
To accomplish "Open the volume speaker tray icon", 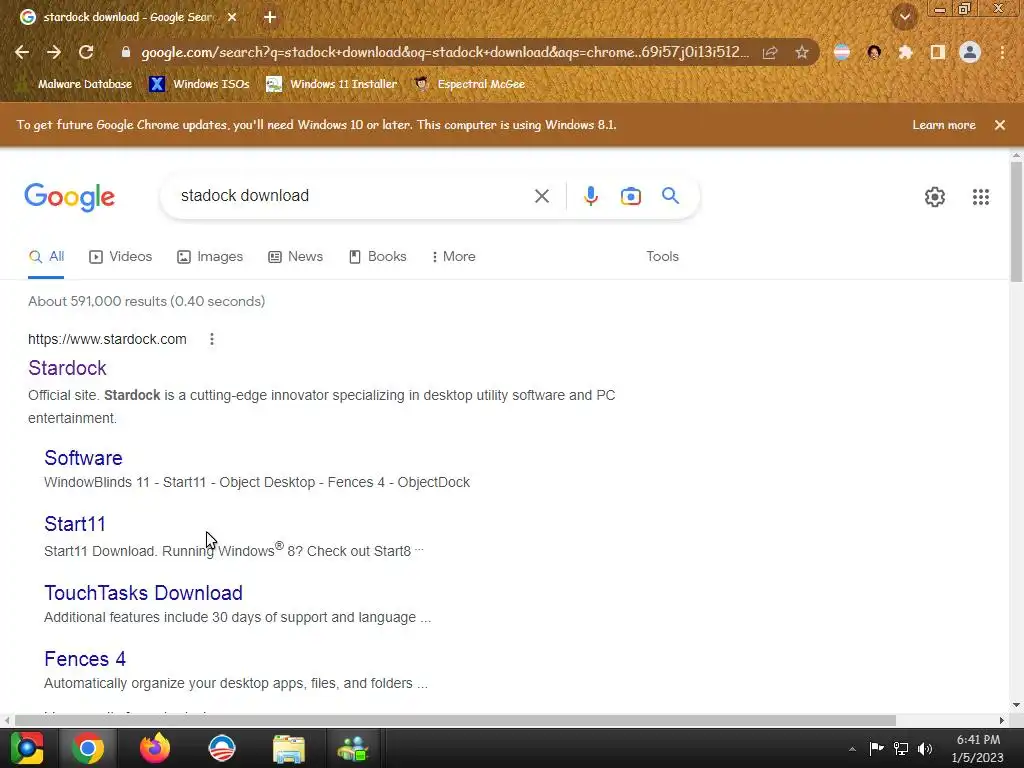I will pos(925,748).
